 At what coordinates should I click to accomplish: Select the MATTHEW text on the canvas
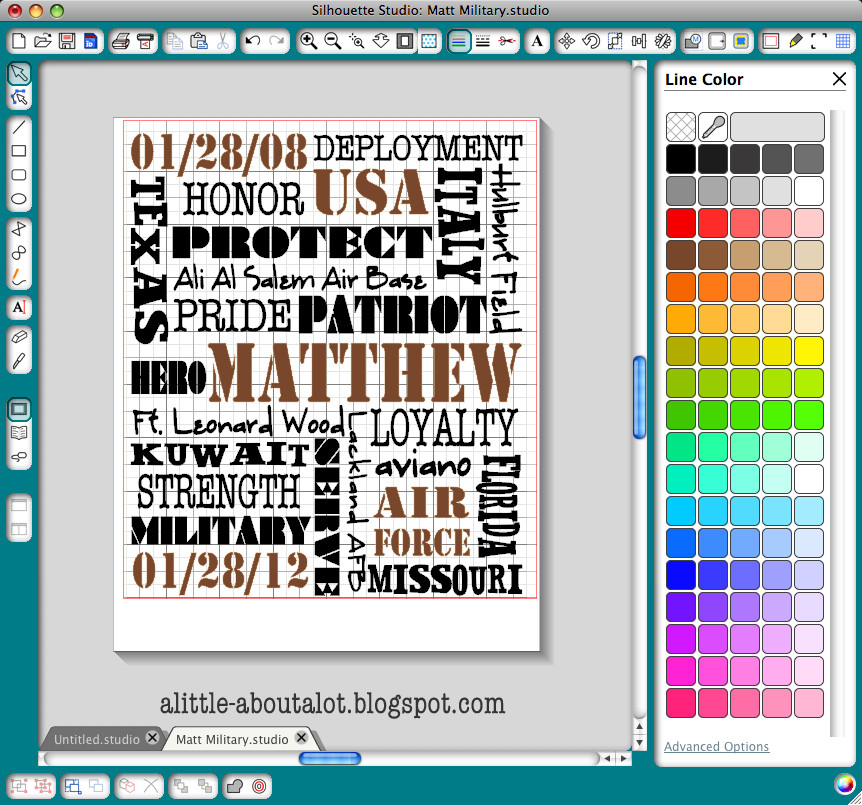tap(364, 372)
